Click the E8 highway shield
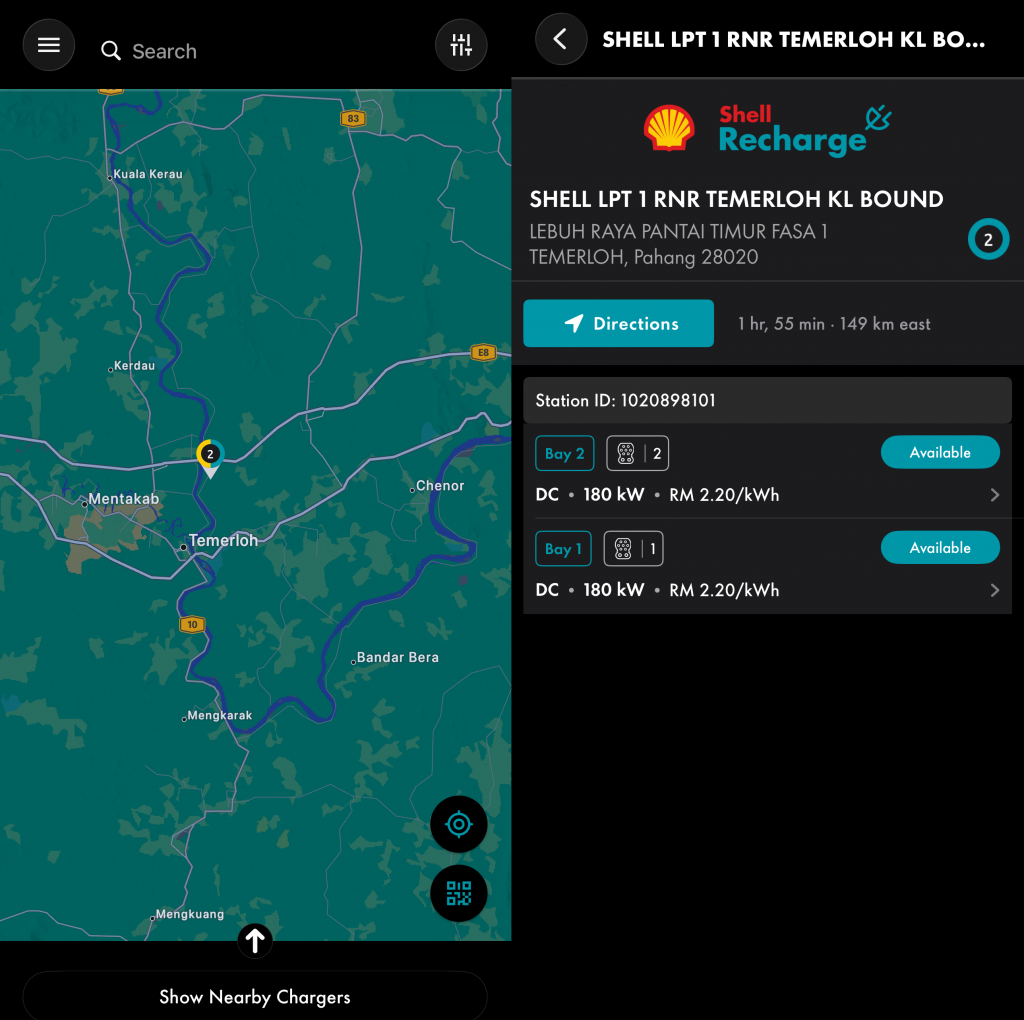 483,353
